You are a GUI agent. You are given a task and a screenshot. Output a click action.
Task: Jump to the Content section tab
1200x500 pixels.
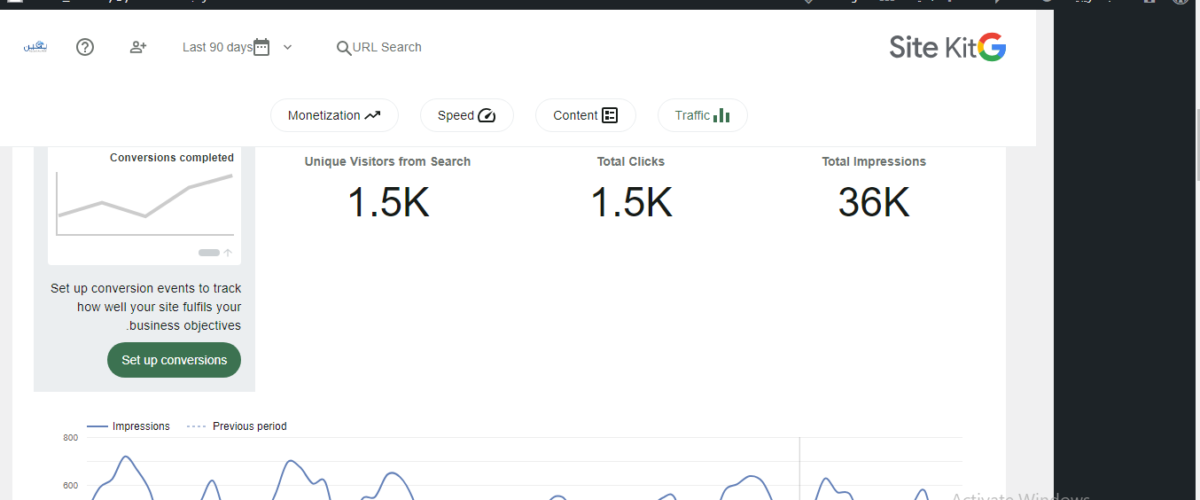click(x=586, y=115)
